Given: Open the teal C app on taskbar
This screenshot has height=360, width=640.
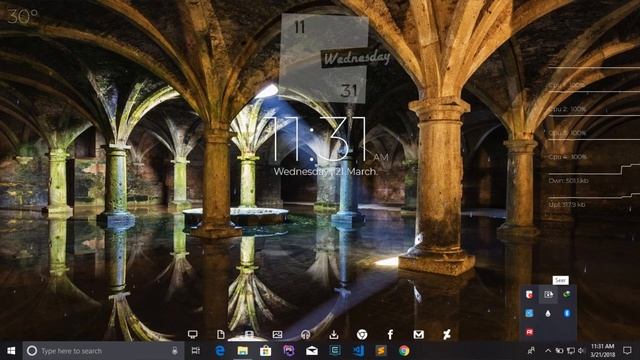Looking at the screenshot, I should 335,351.
